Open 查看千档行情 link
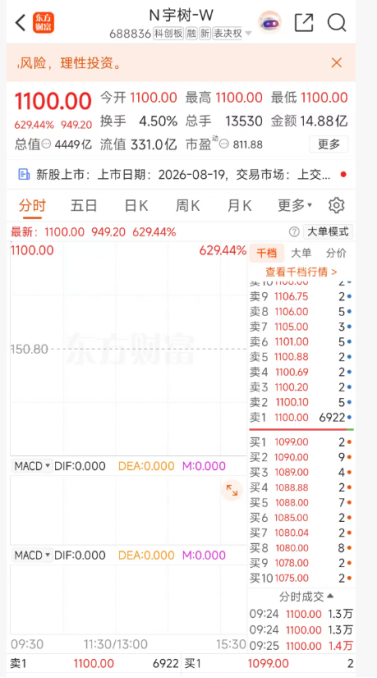 tap(301, 272)
